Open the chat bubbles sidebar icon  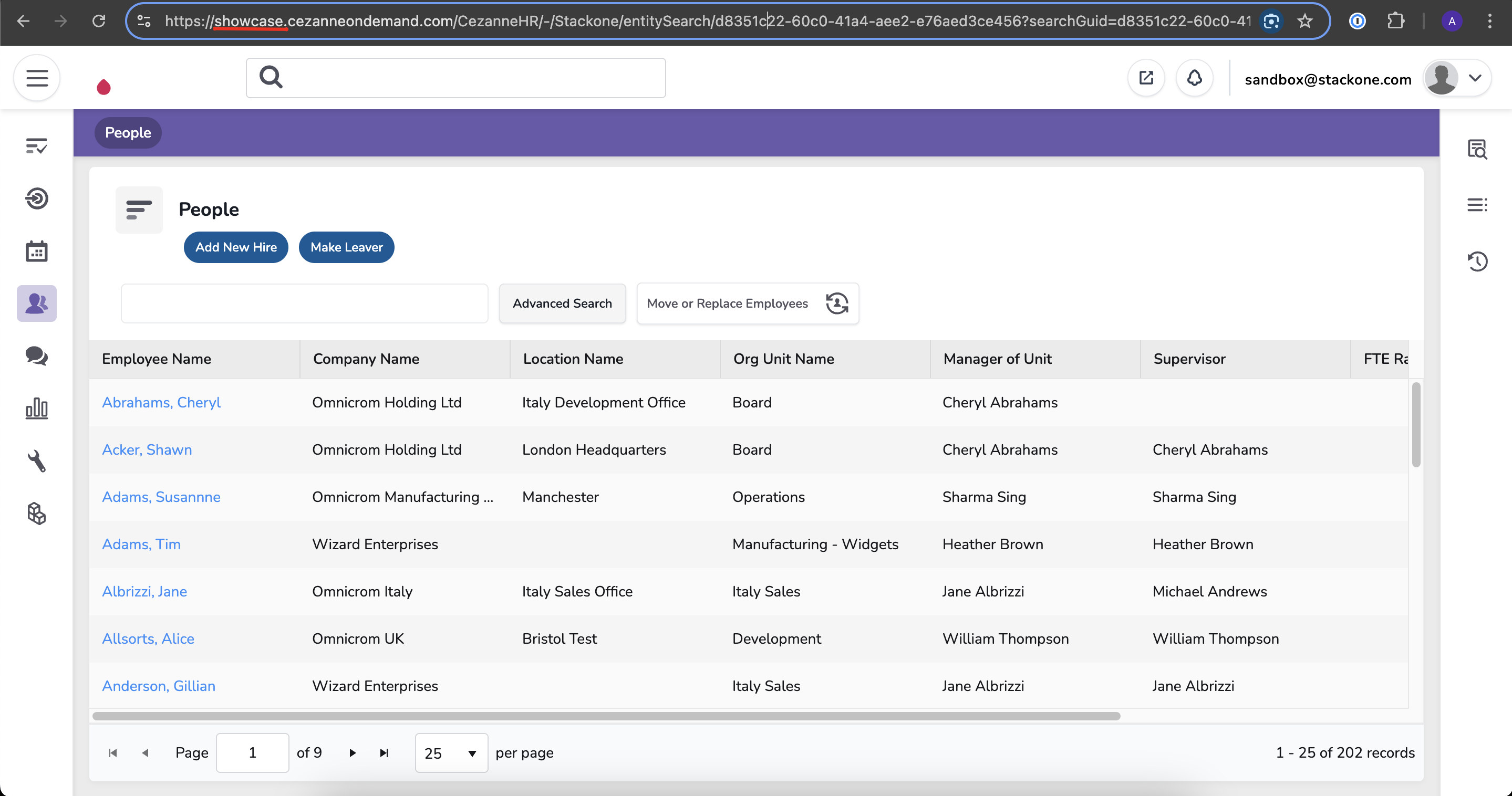[x=36, y=356]
